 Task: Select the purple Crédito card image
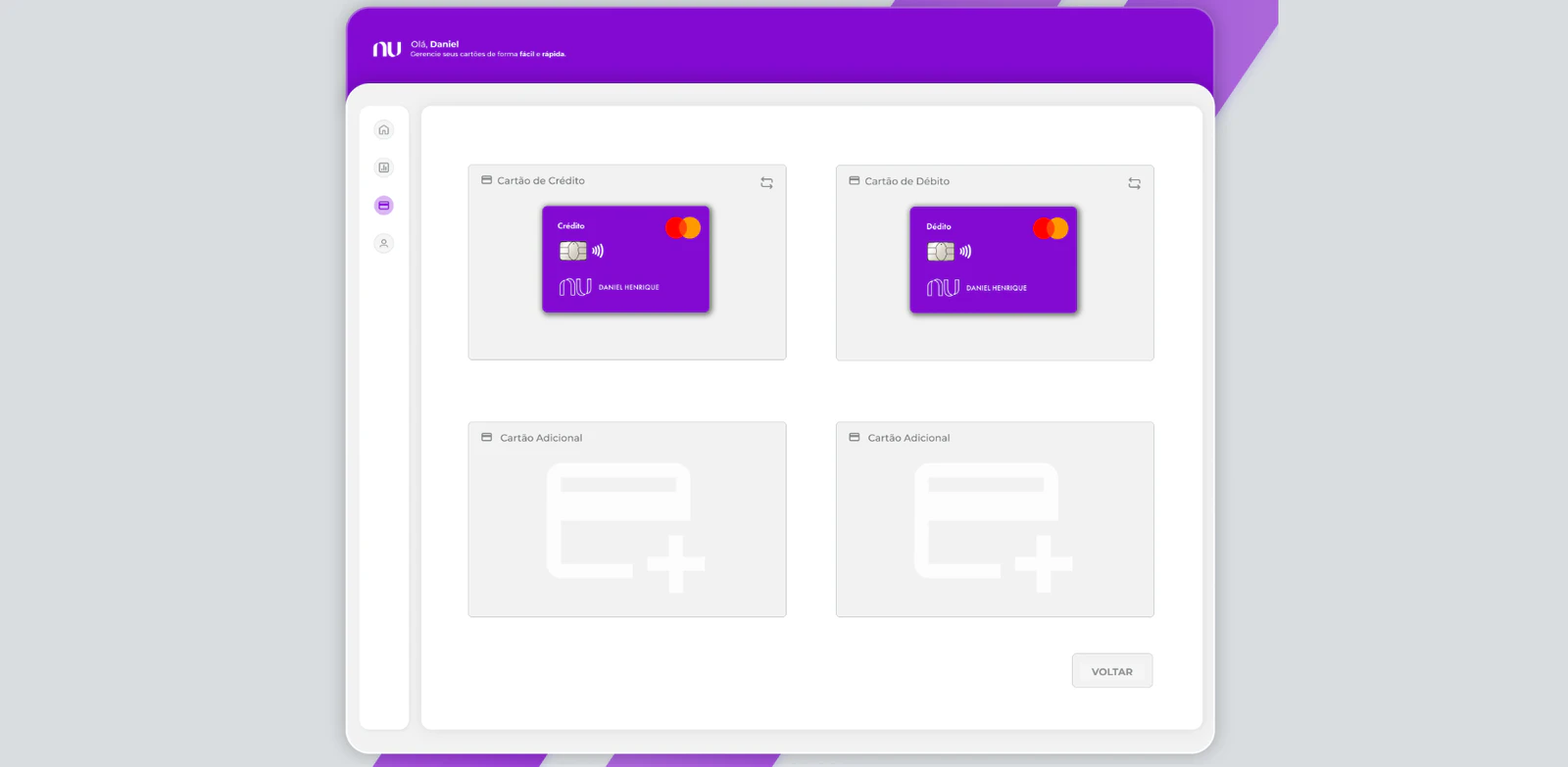(x=626, y=260)
